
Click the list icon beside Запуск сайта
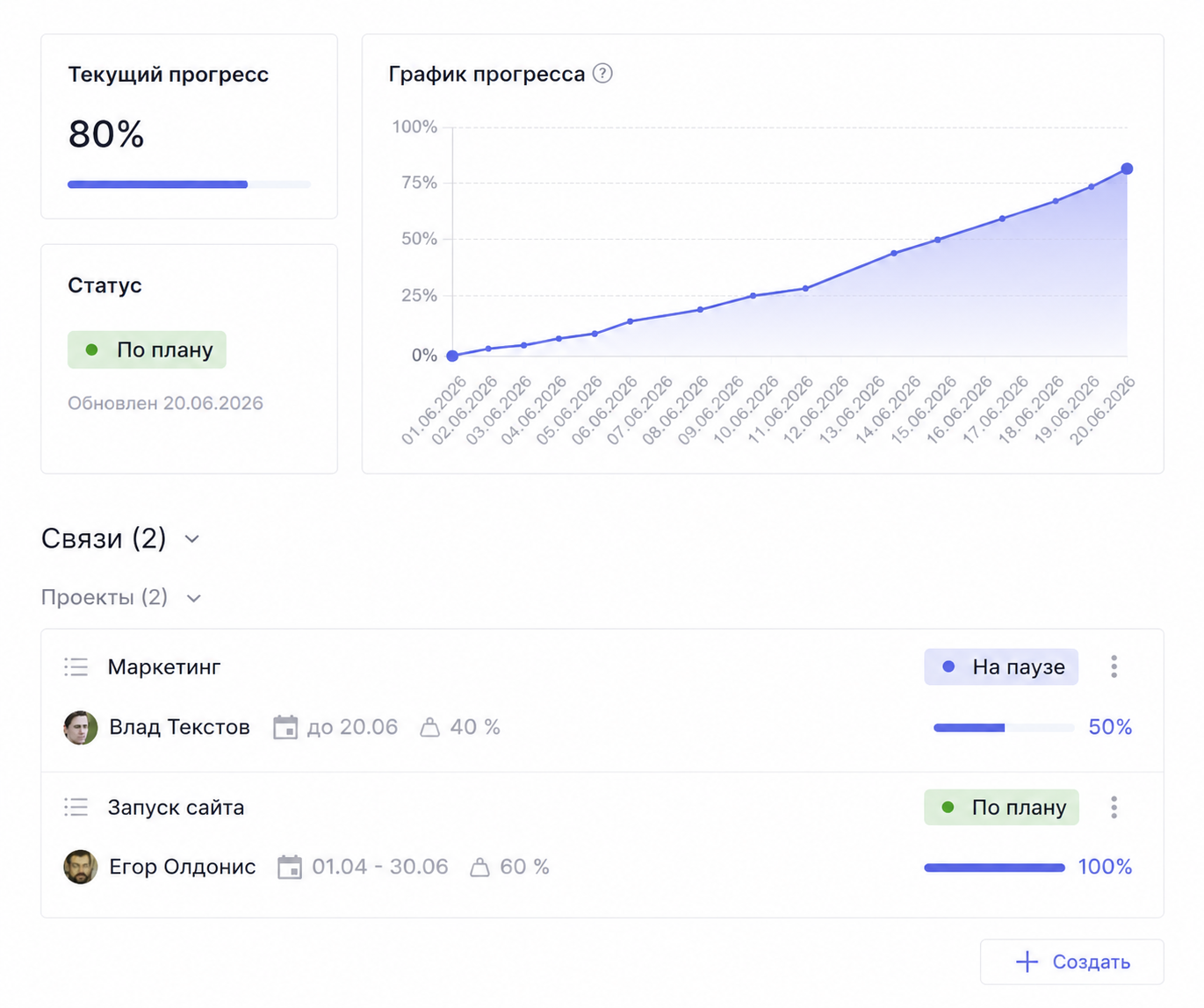(x=76, y=807)
